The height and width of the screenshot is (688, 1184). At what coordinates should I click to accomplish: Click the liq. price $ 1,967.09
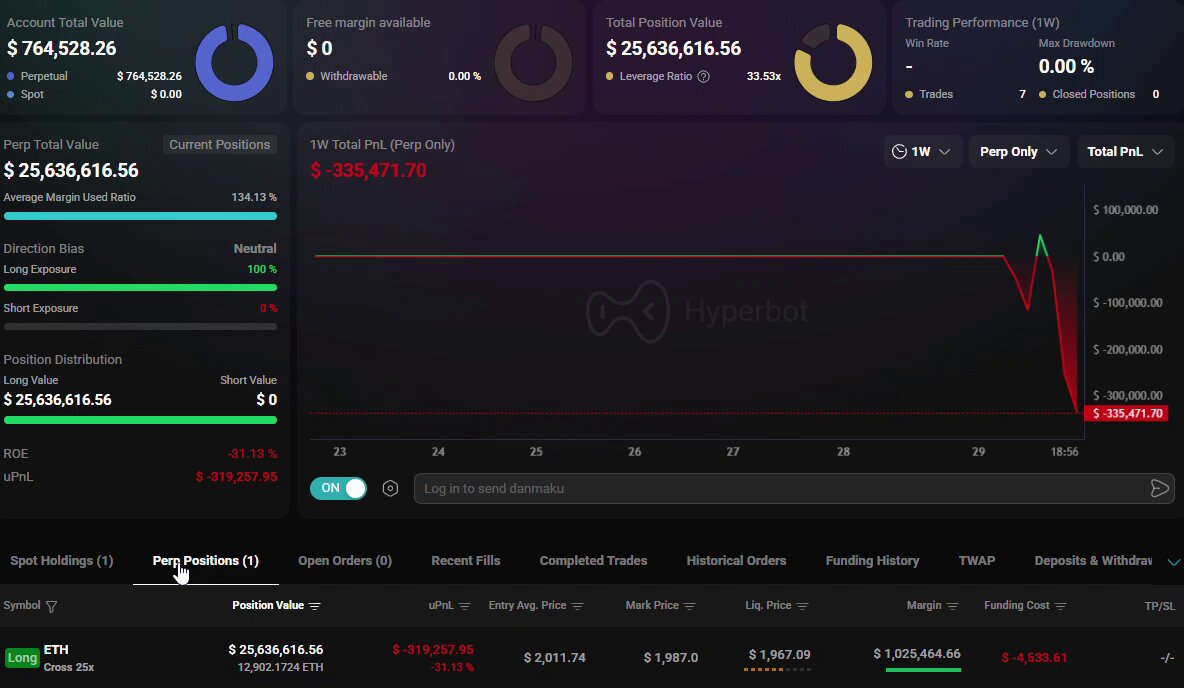[x=779, y=654]
